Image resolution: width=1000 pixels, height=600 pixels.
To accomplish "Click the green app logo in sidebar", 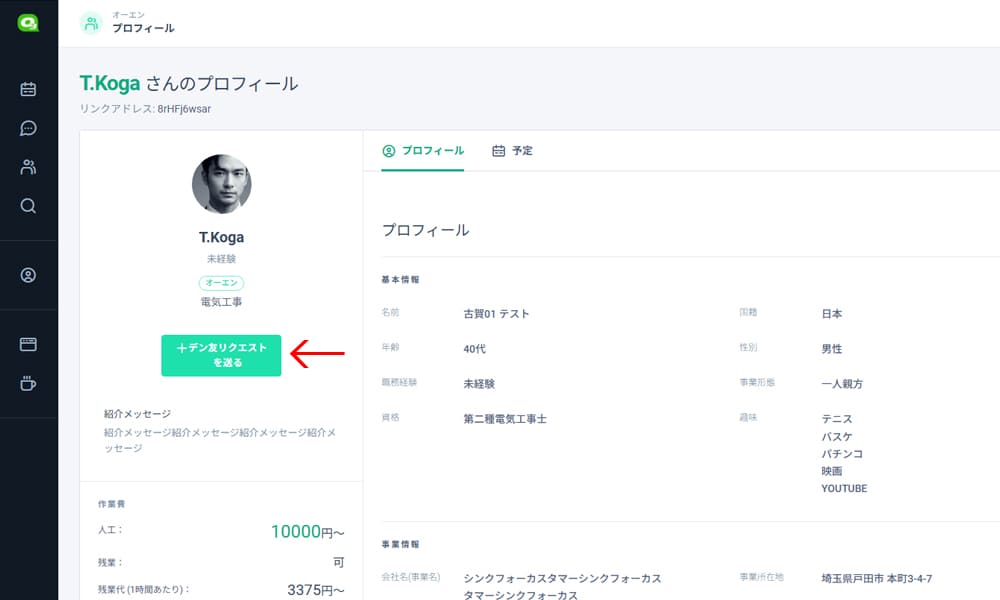I will coord(28,23).
